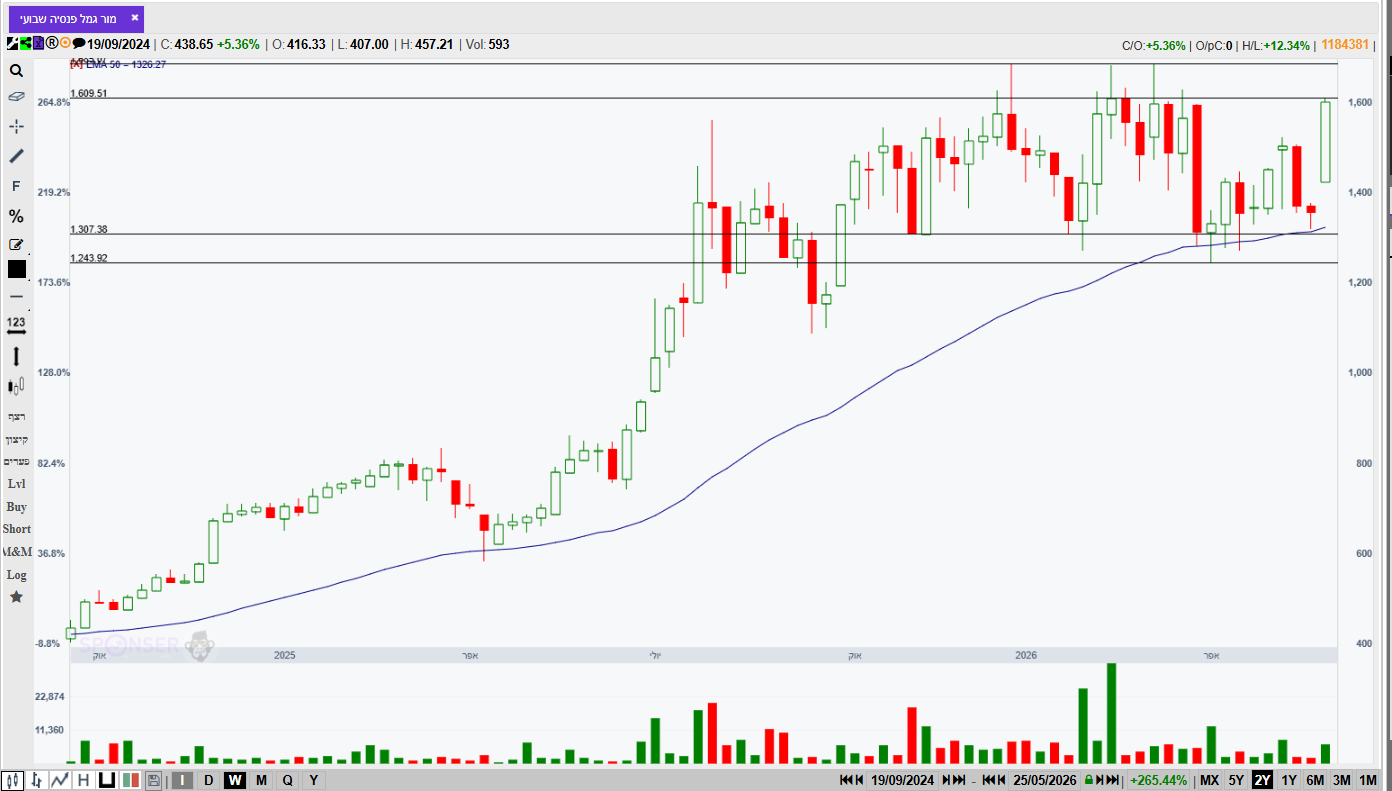The image size is (1392, 791).
Task: Toggle the Log scale option
Action: click(x=16, y=575)
